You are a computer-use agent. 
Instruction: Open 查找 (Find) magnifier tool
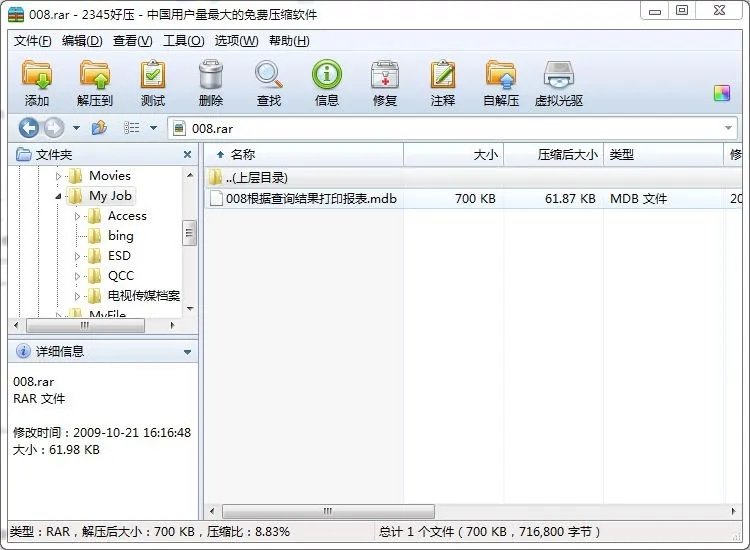coord(268,75)
